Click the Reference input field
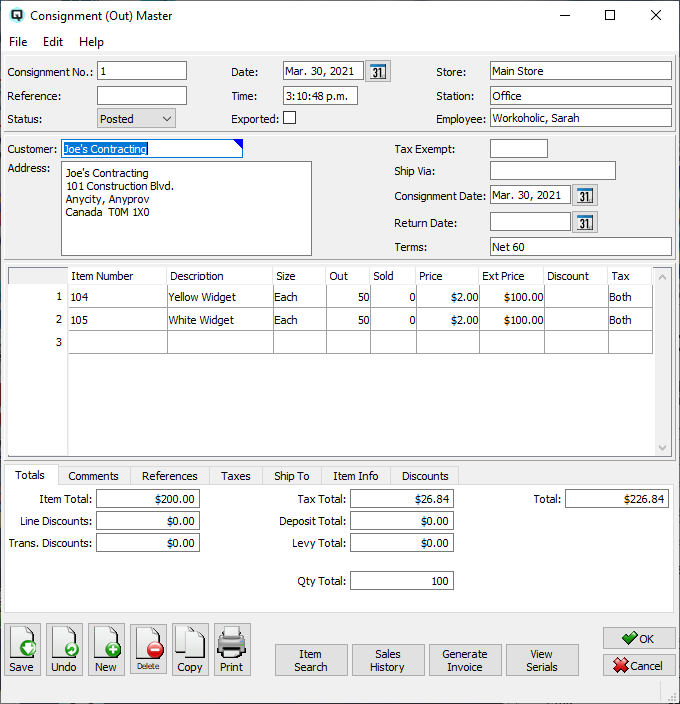680x704 pixels. tap(142, 96)
